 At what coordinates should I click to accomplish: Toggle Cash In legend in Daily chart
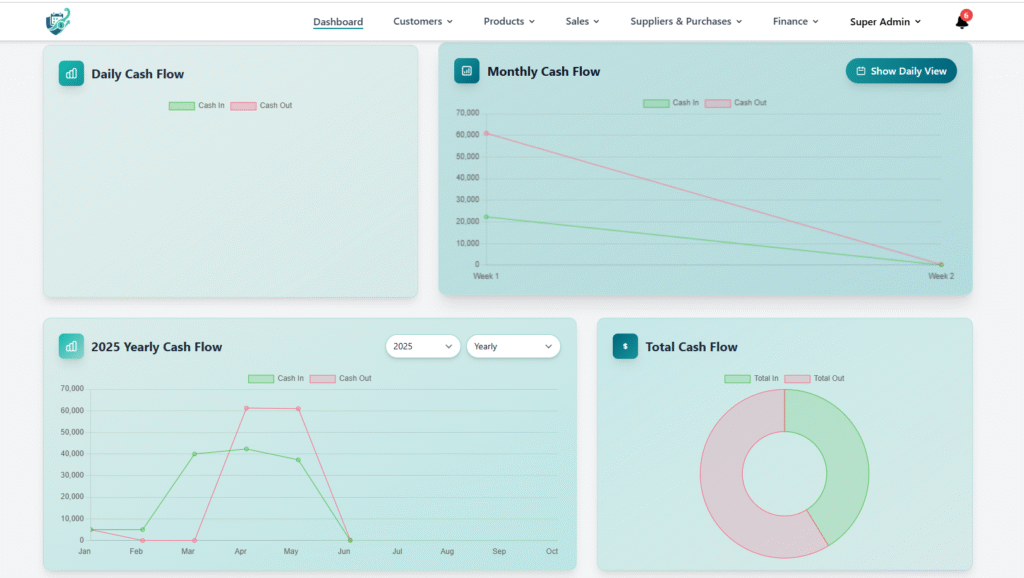(196, 106)
